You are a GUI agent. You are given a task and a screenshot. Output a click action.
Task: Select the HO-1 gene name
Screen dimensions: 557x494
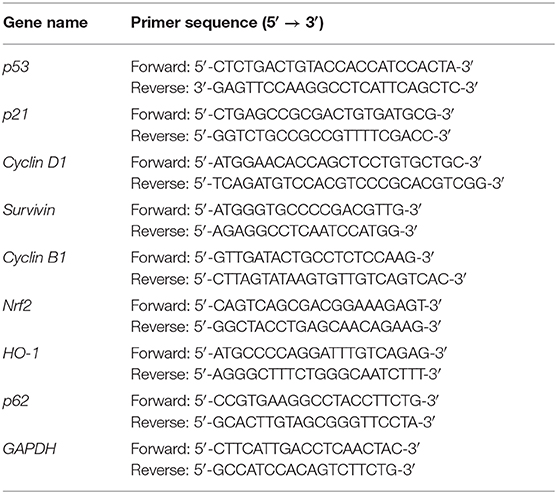point(21,353)
